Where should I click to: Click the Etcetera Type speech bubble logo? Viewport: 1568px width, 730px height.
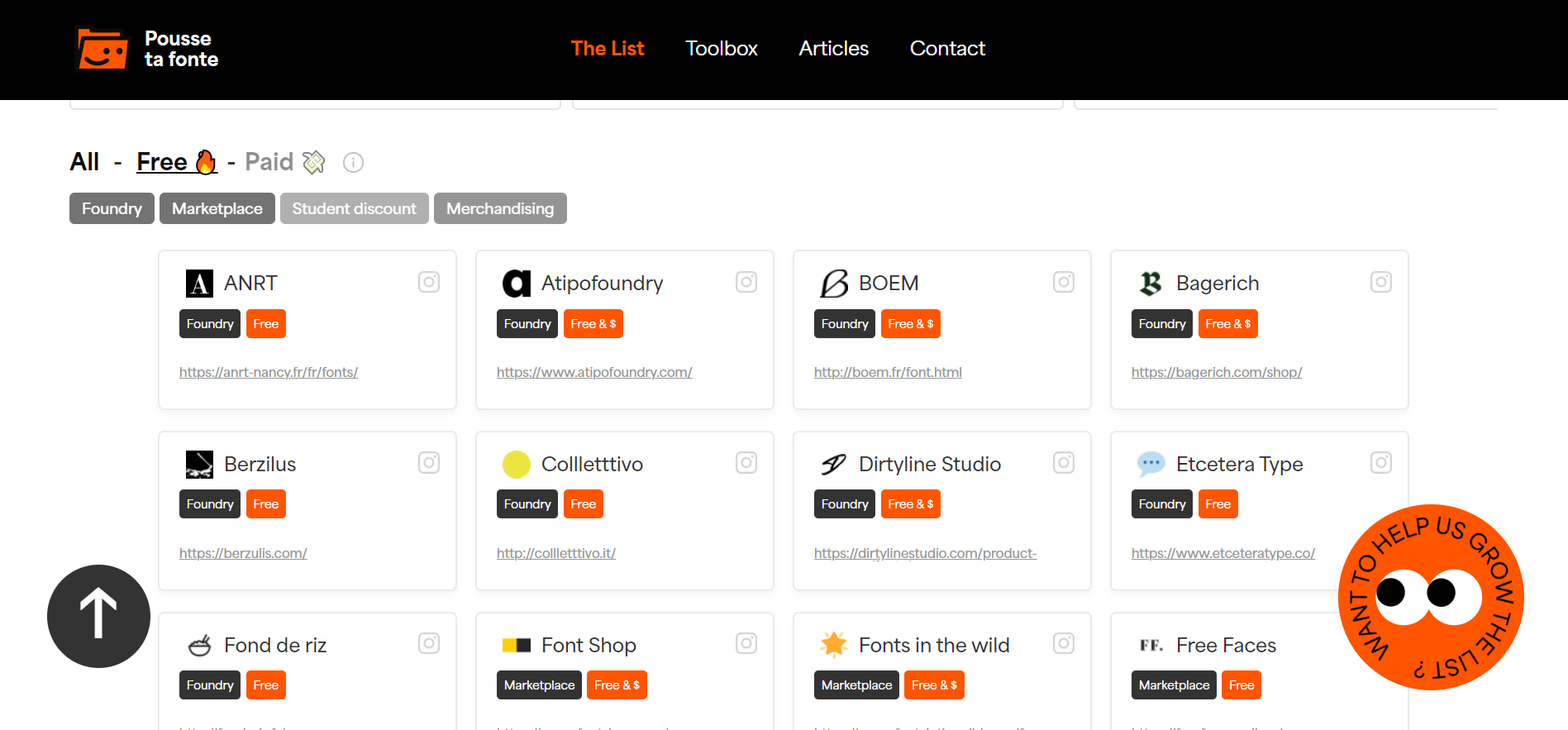tap(1151, 464)
